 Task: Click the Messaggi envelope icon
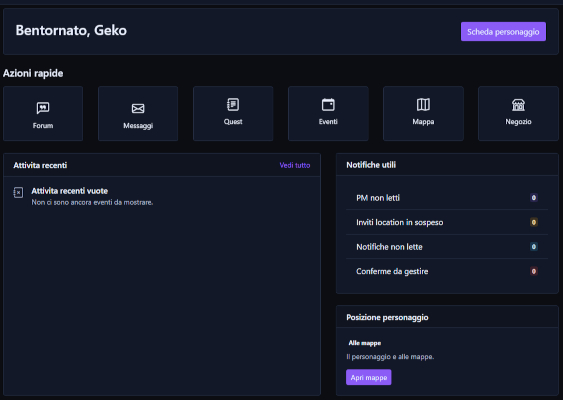tap(138, 108)
